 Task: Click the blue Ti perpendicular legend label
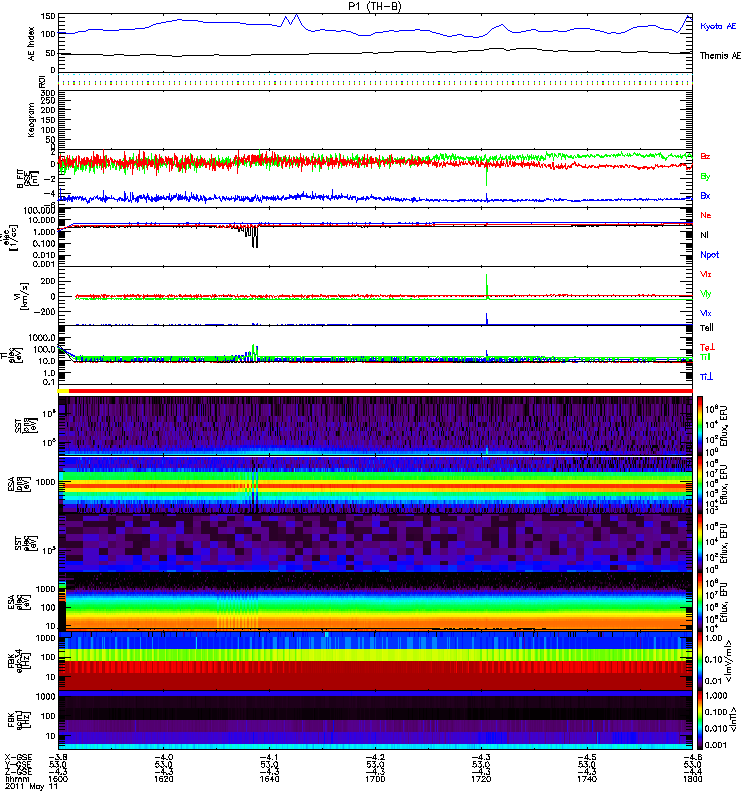706,377
